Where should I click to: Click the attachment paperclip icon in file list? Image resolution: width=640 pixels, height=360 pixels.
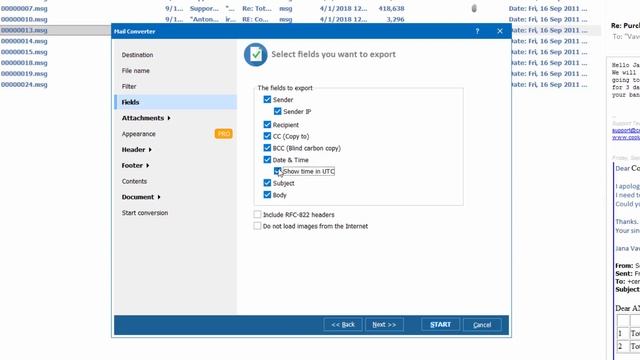coord(474,8)
